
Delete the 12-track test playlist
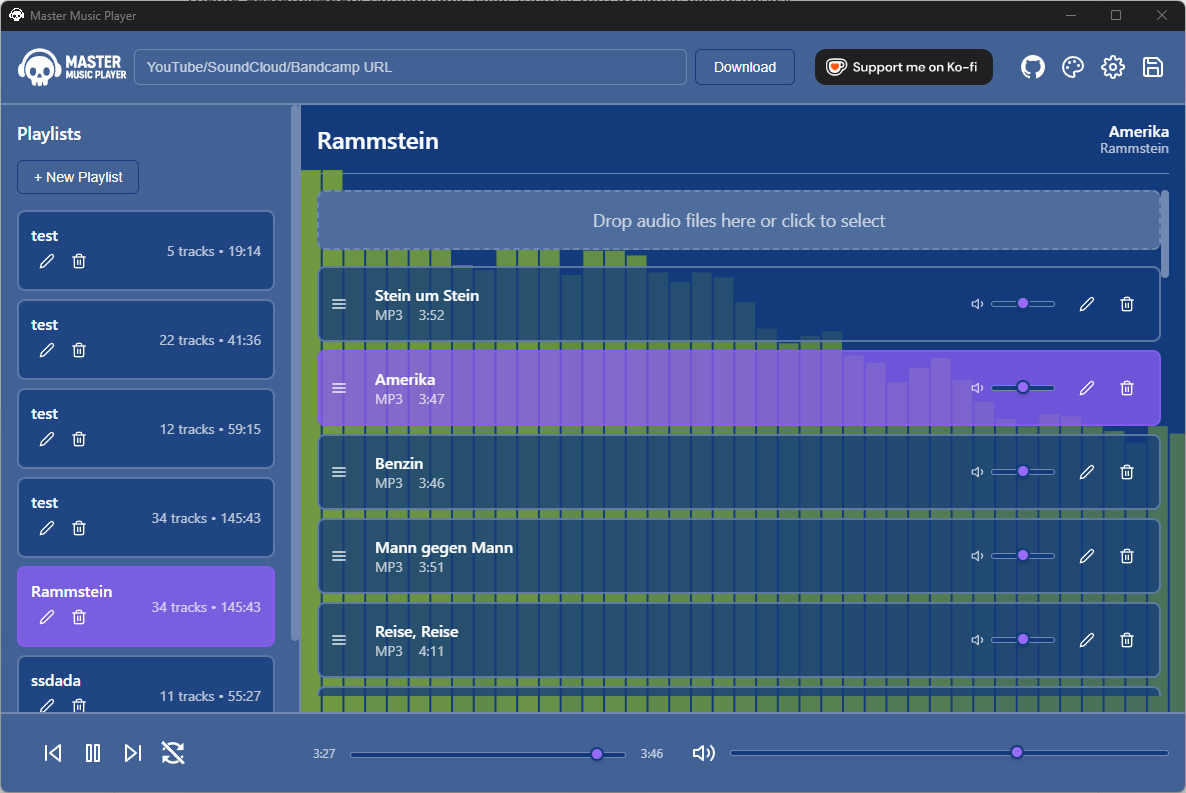click(x=79, y=439)
